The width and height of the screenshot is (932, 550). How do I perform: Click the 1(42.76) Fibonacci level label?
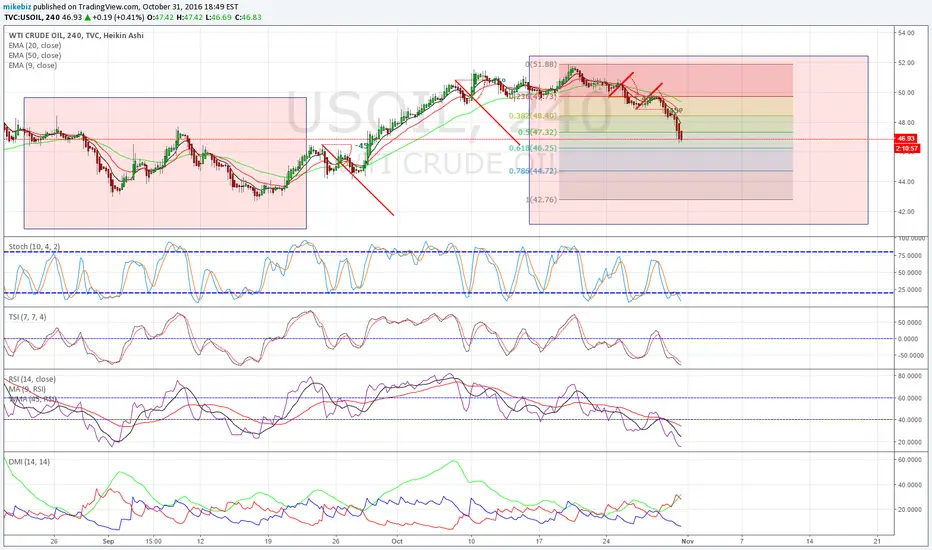(x=541, y=200)
